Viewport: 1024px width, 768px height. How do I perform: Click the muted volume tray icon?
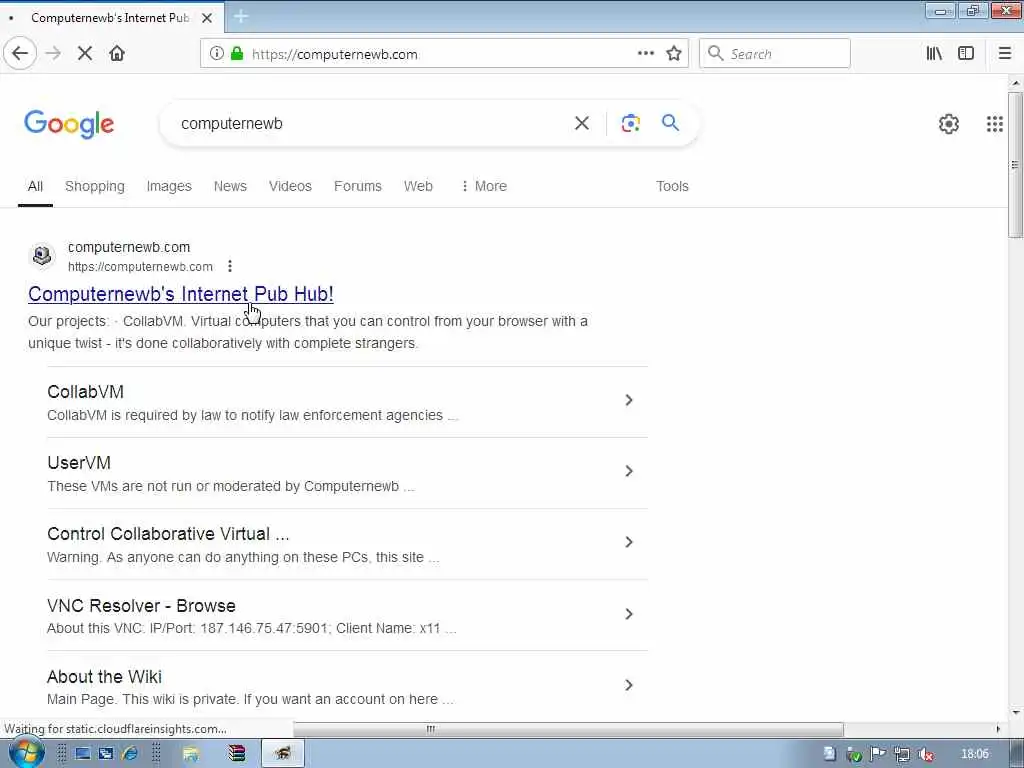click(925, 755)
